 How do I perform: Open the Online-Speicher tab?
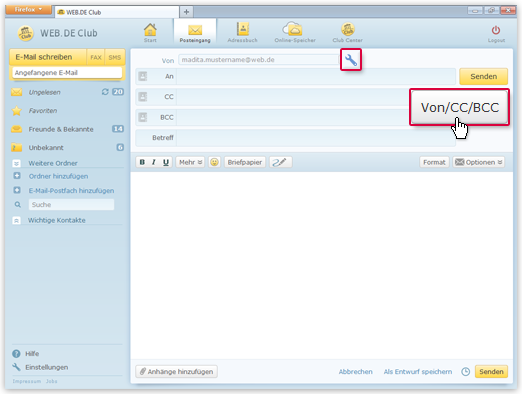coord(295,33)
